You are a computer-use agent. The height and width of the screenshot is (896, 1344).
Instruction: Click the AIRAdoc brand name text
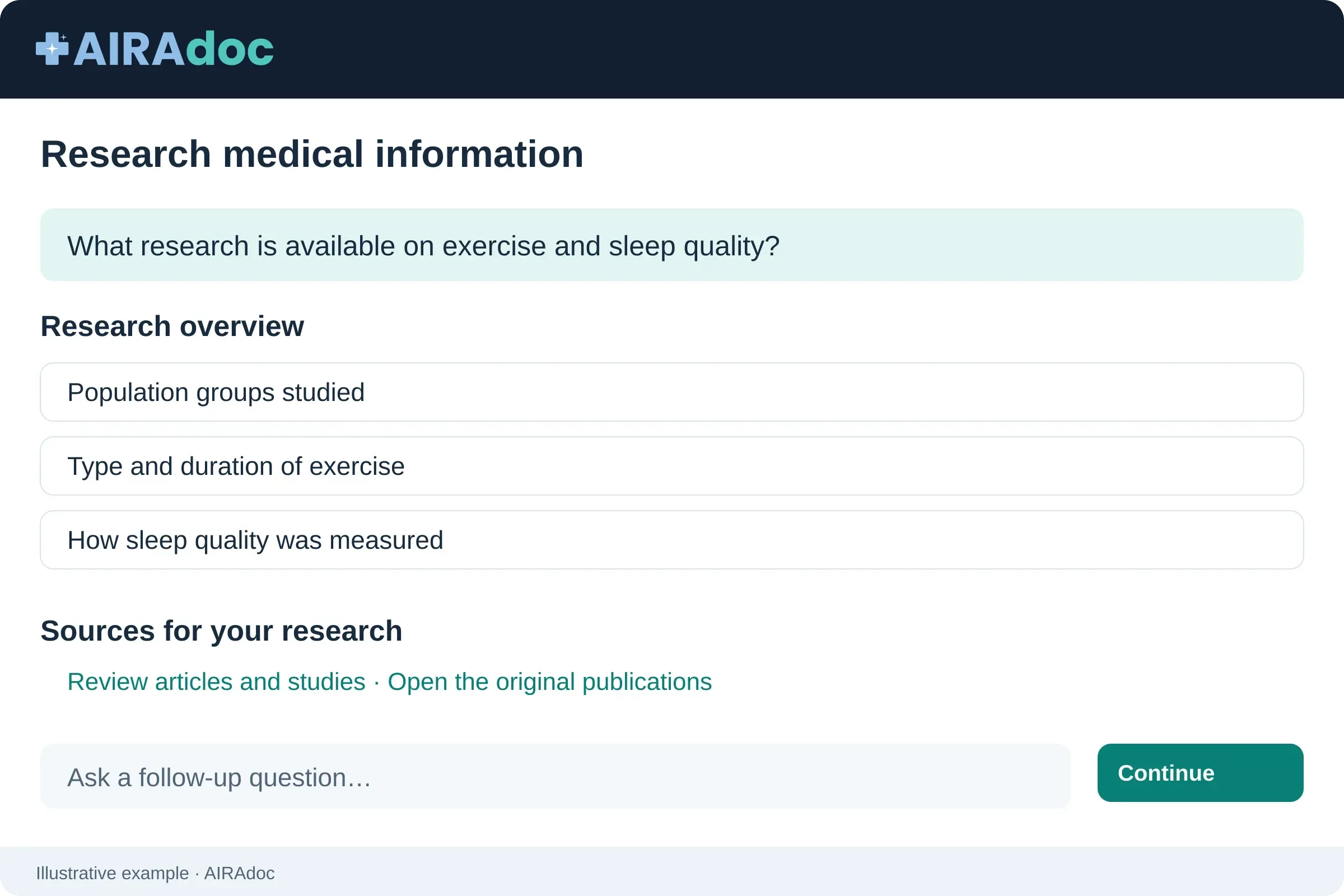click(x=174, y=49)
